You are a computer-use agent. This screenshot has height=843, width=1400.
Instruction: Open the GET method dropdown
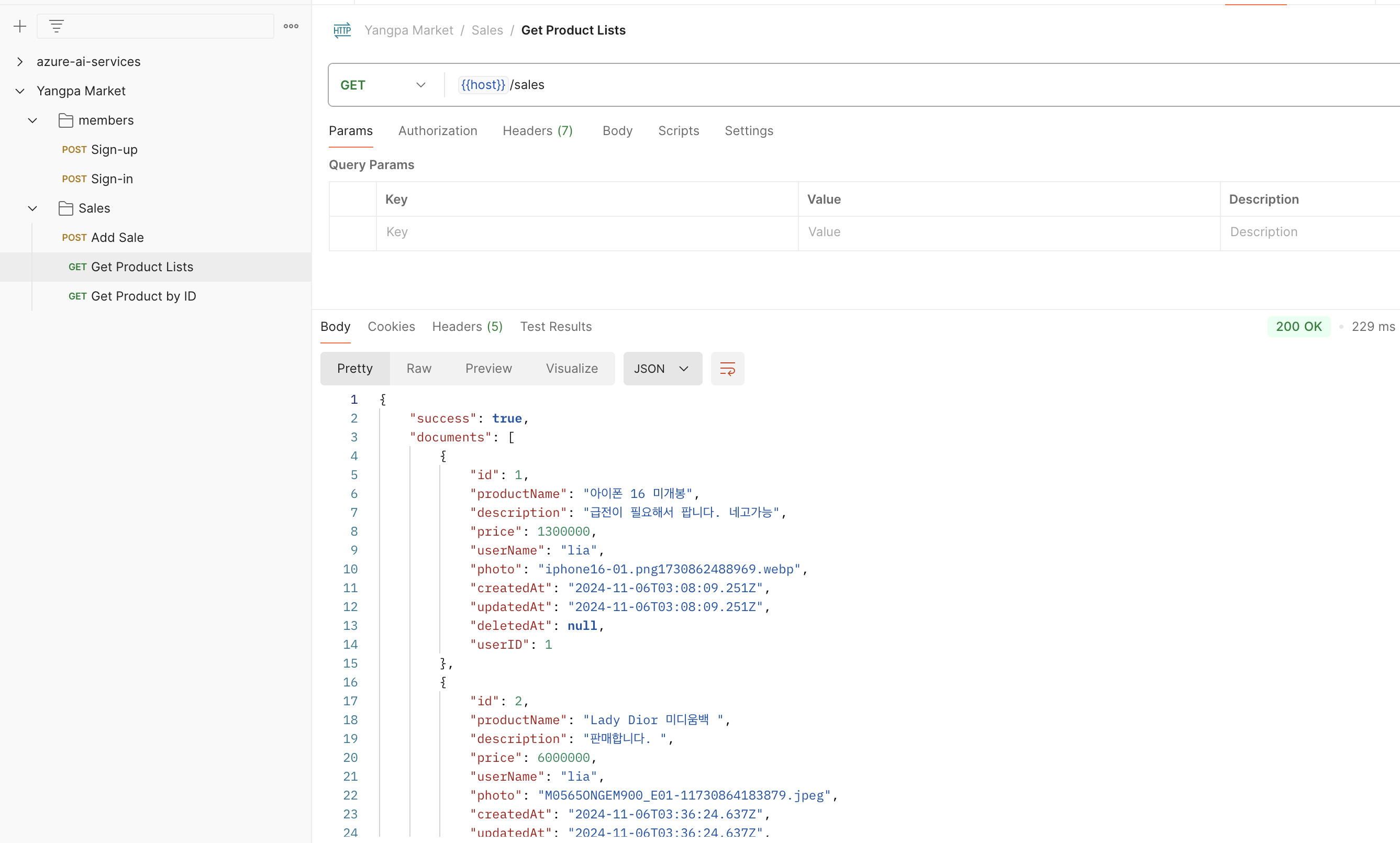383,85
